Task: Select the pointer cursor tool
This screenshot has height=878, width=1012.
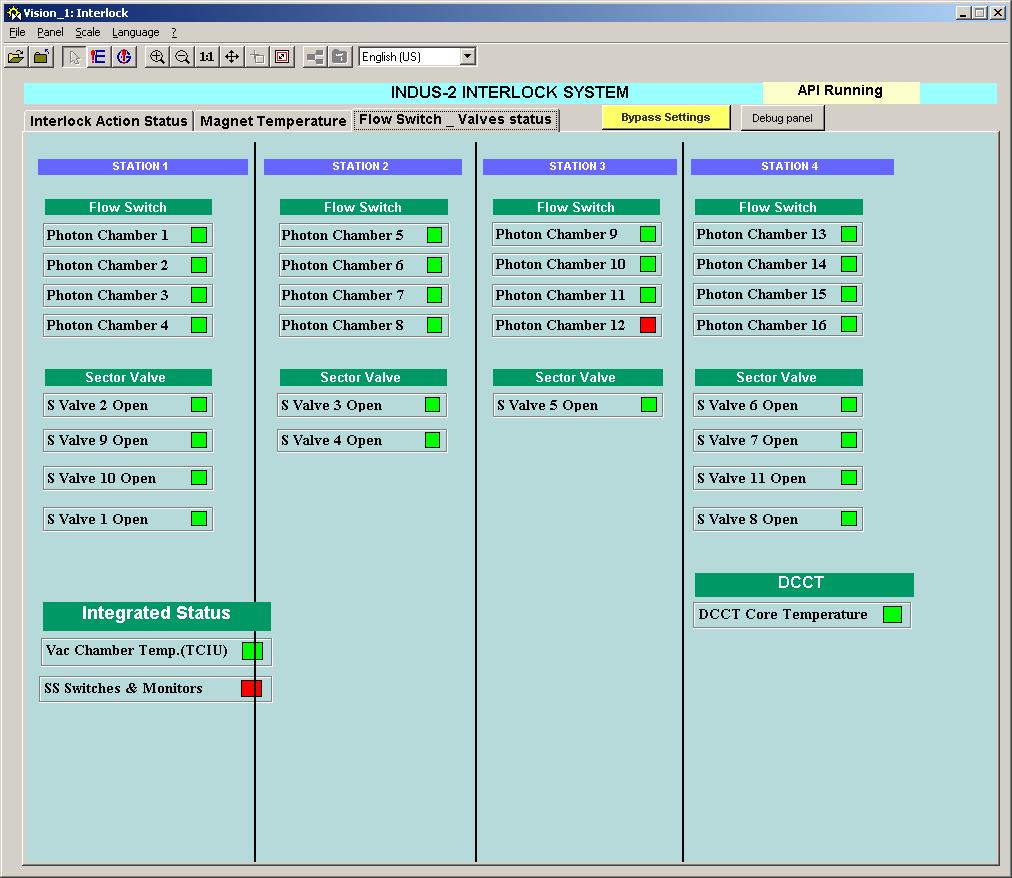Action: 74,57
